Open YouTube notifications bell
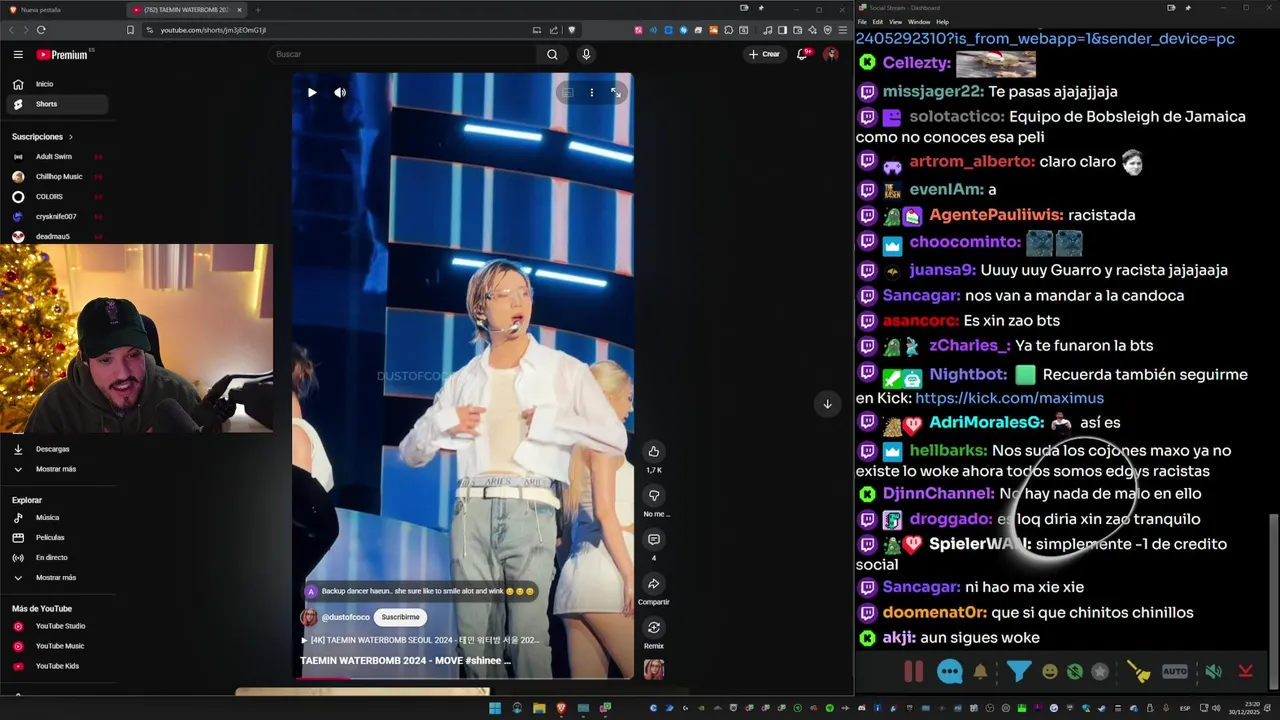The width and height of the screenshot is (1280, 720). [802, 54]
